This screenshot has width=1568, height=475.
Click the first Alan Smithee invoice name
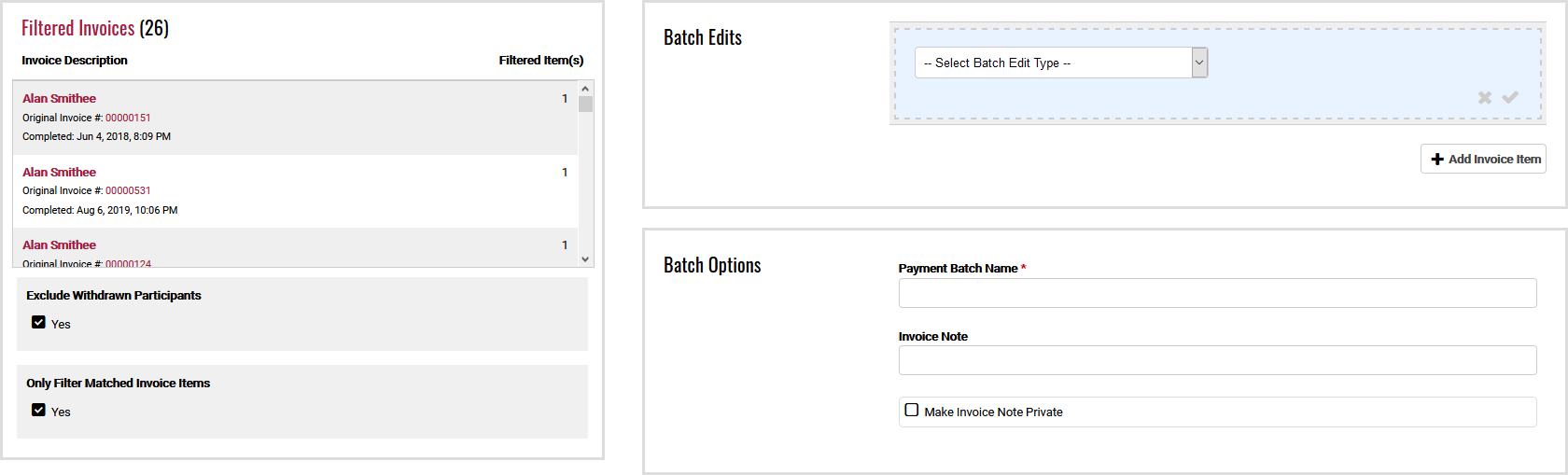click(60, 98)
